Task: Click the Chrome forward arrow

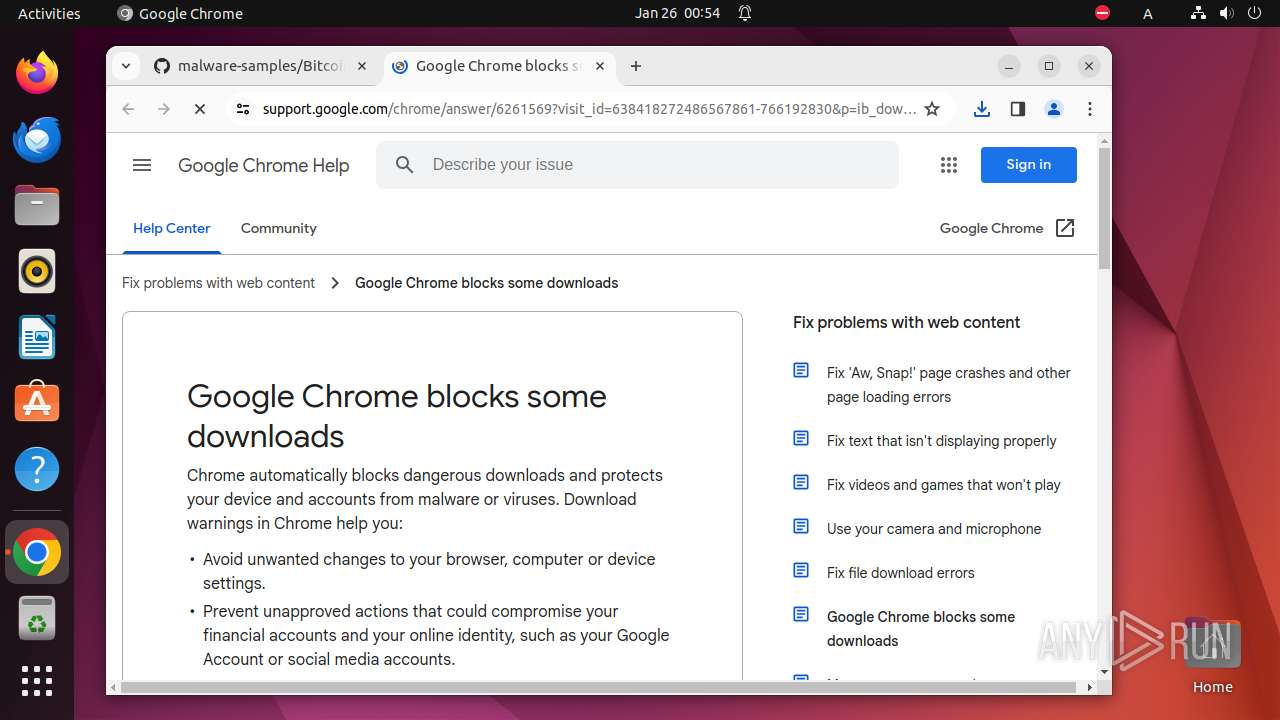Action: tap(164, 109)
